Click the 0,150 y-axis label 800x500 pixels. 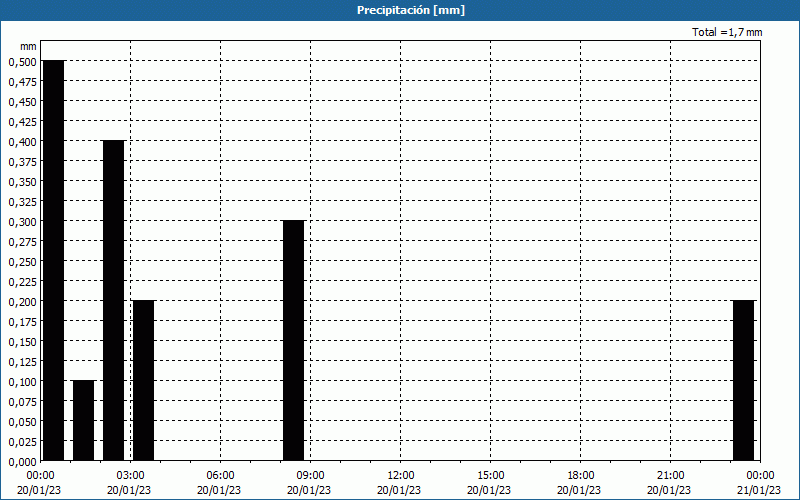[x=23, y=341]
